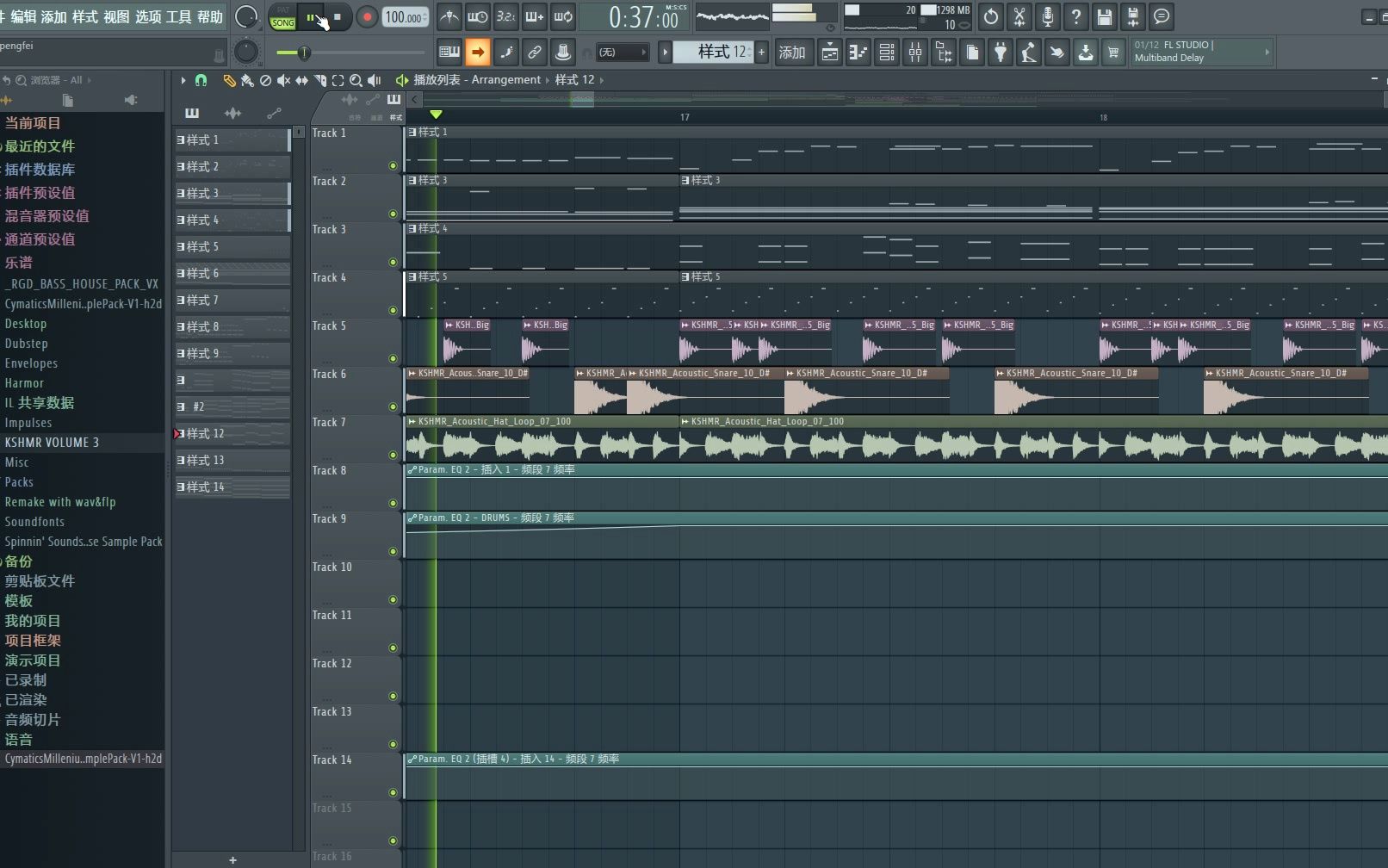Adjust the main volume knob

coord(246,16)
